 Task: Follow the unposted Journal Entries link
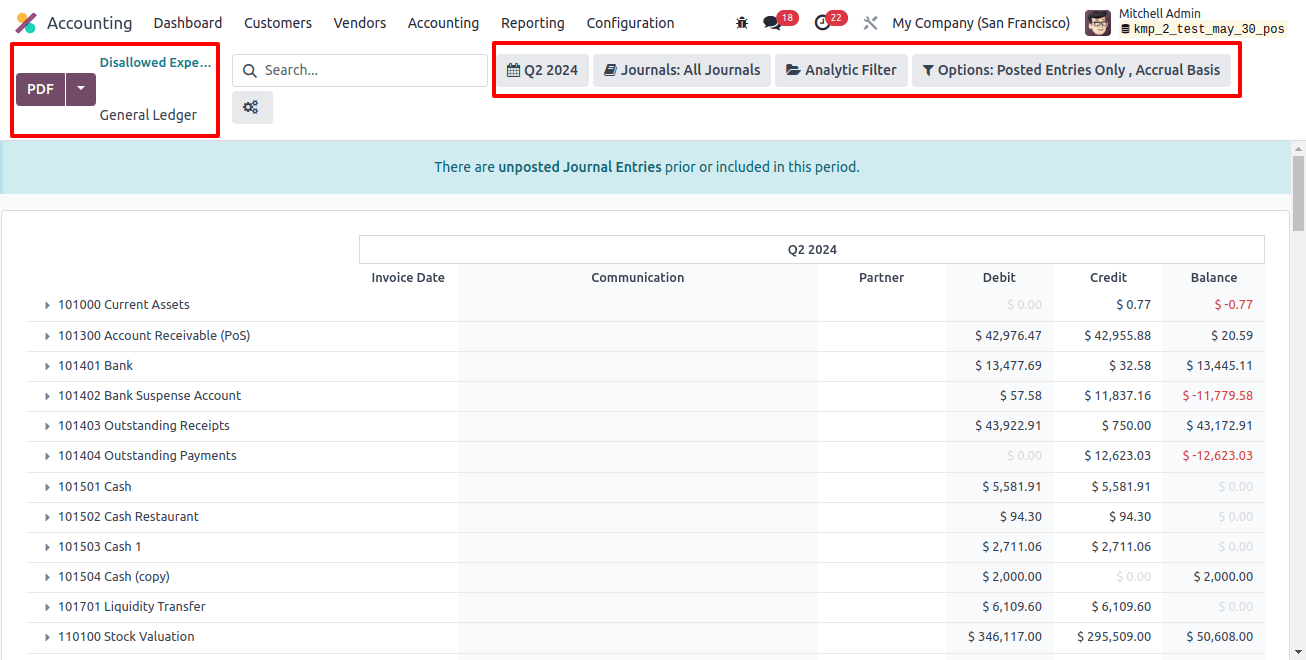click(x=580, y=167)
